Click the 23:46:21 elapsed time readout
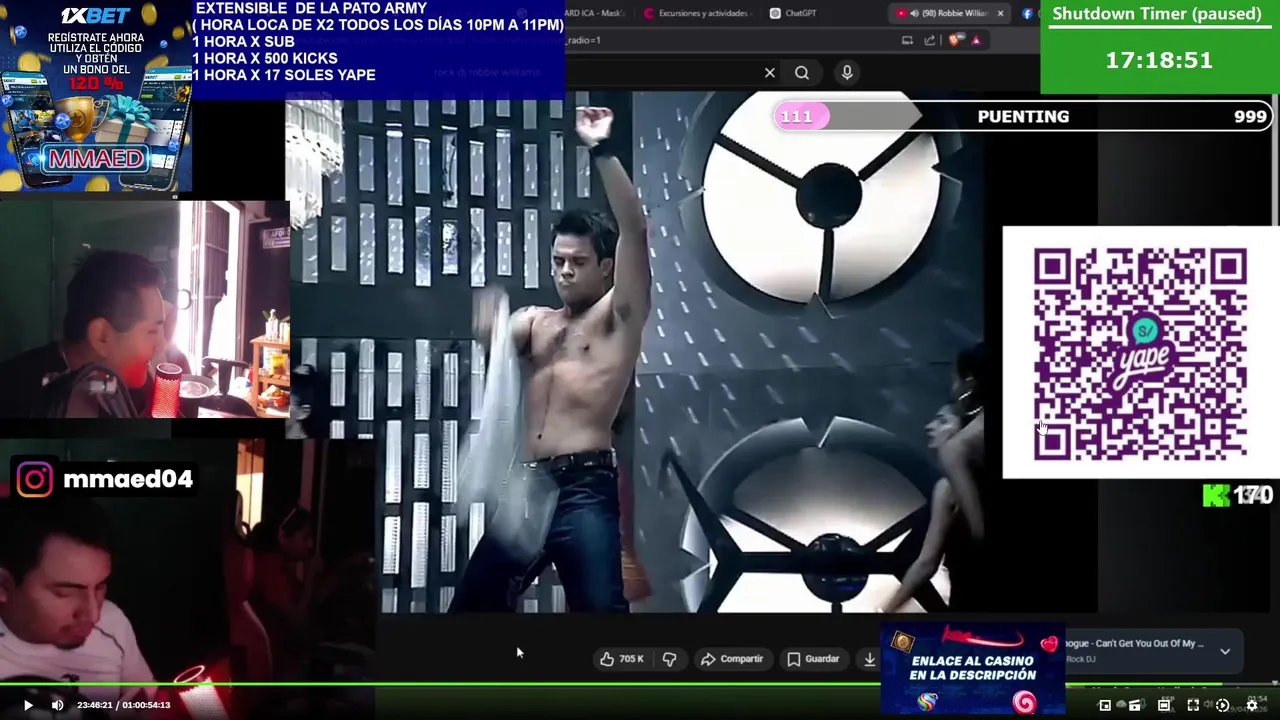 pos(96,705)
